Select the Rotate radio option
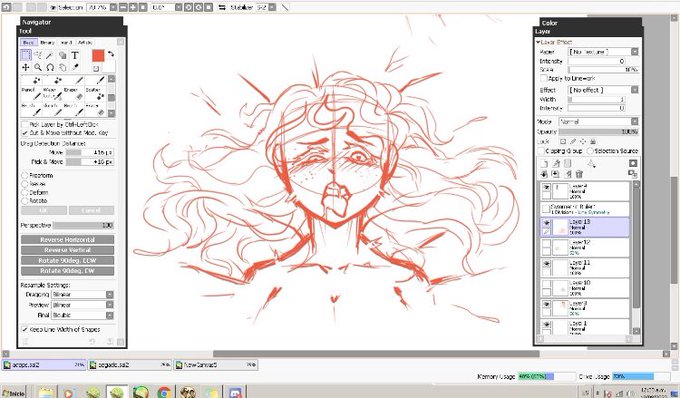Viewport: 680px width, 398px height. (25, 201)
